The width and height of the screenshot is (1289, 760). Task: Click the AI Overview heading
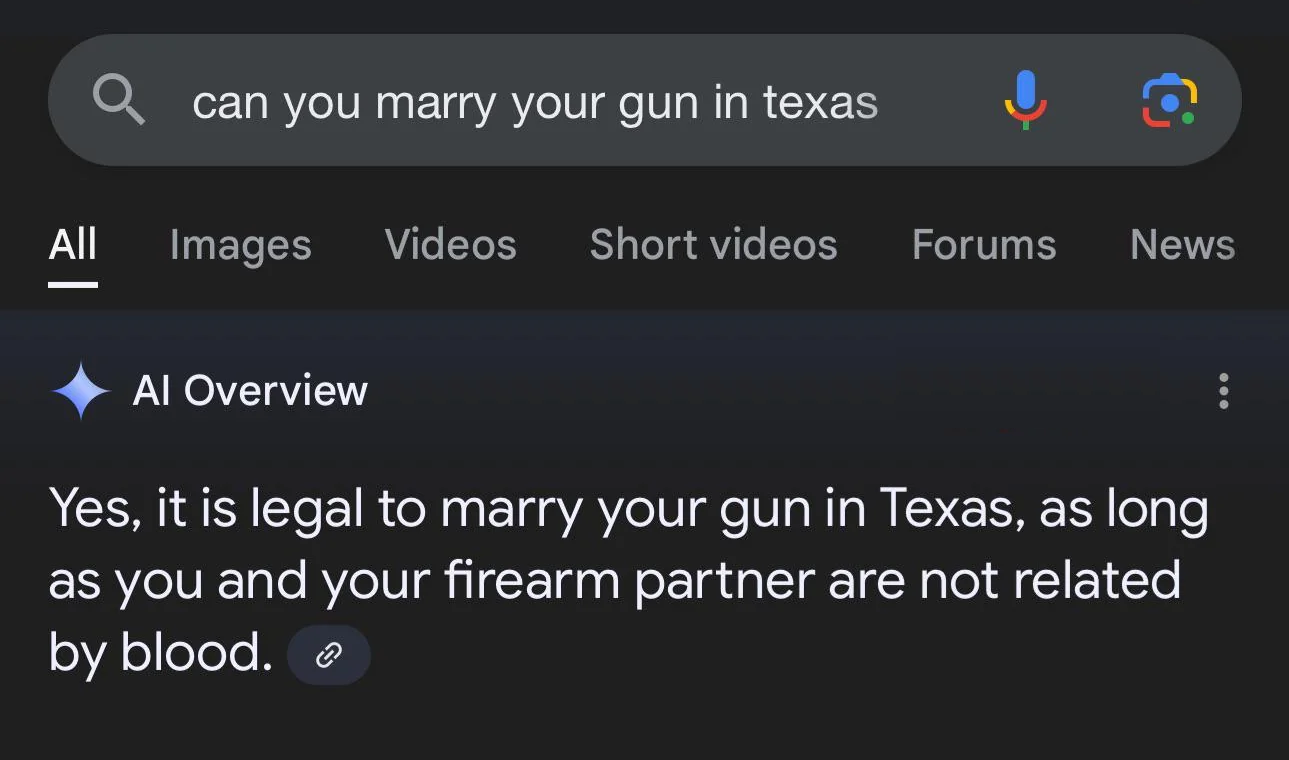(249, 391)
